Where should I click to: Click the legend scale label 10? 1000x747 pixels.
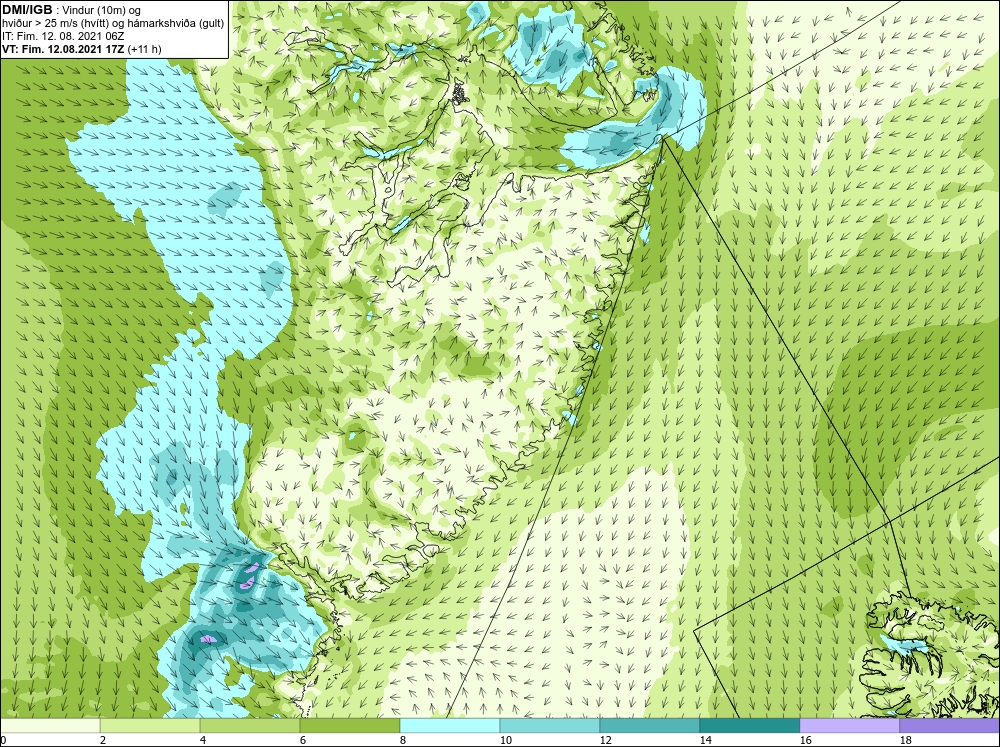504,740
